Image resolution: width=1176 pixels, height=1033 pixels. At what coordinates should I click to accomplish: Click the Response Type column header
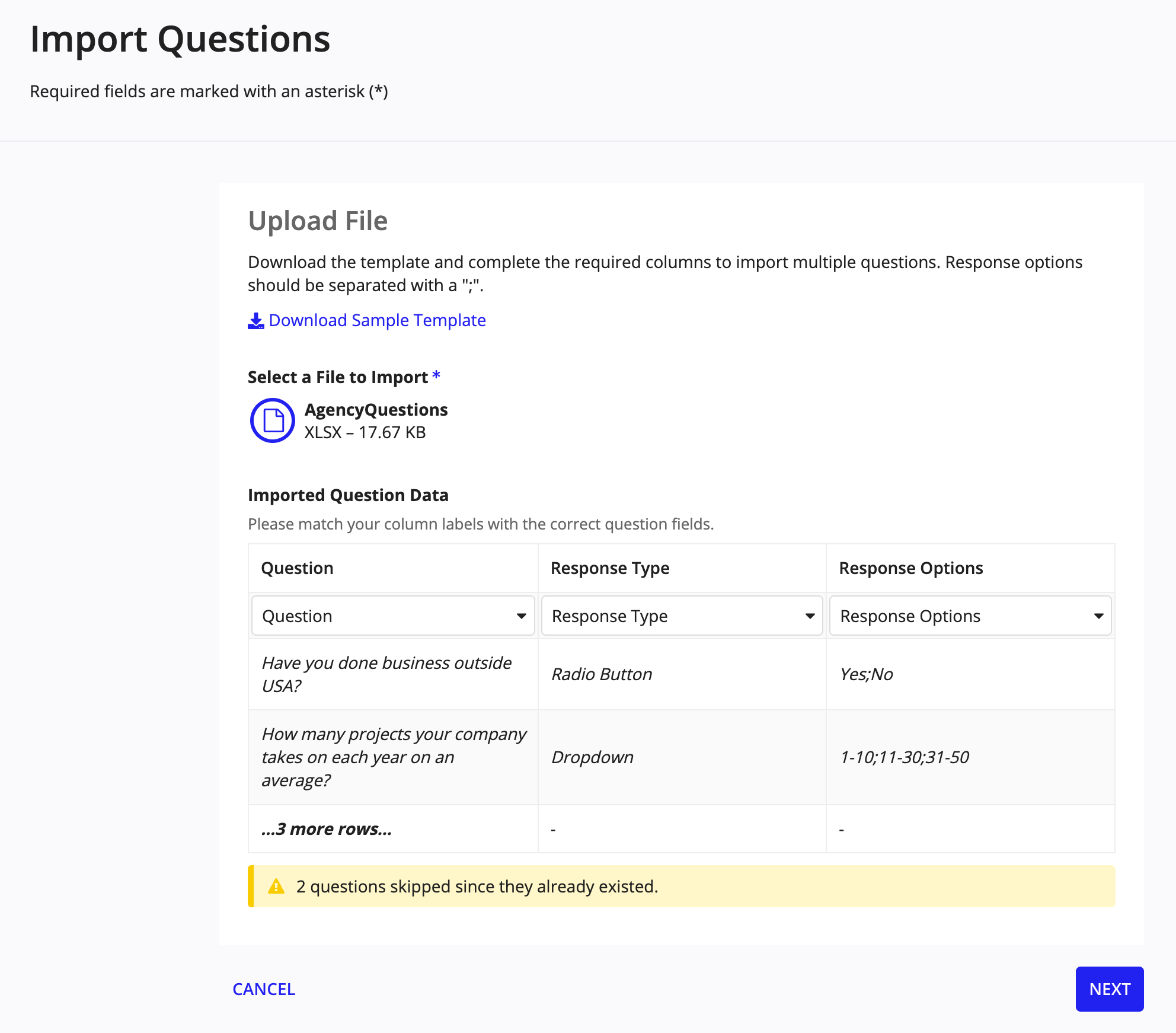coord(682,568)
